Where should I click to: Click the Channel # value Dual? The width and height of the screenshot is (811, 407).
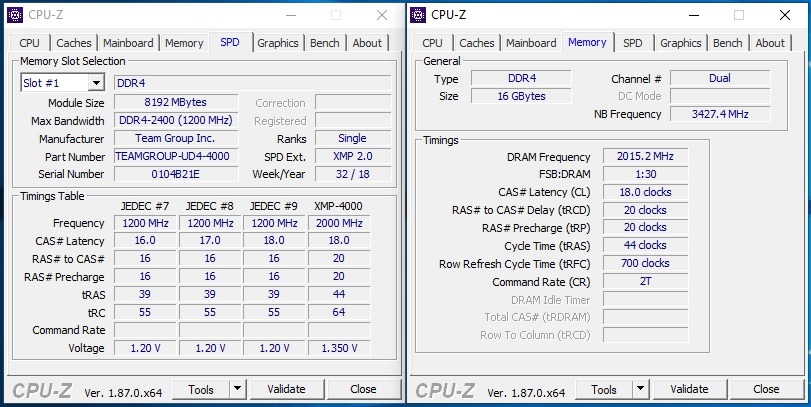tap(720, 78)
